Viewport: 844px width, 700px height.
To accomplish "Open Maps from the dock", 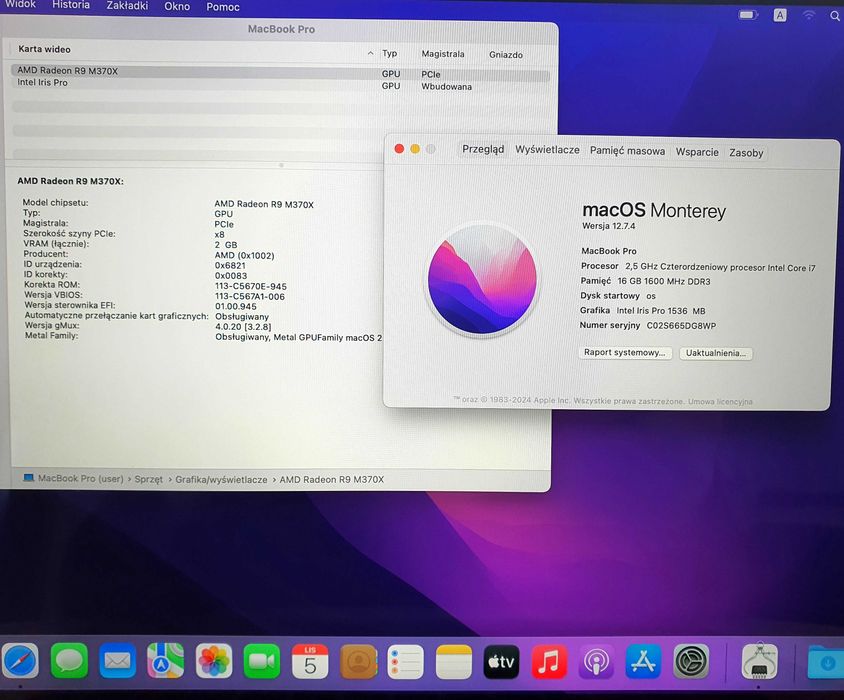I will coord(165,661).
